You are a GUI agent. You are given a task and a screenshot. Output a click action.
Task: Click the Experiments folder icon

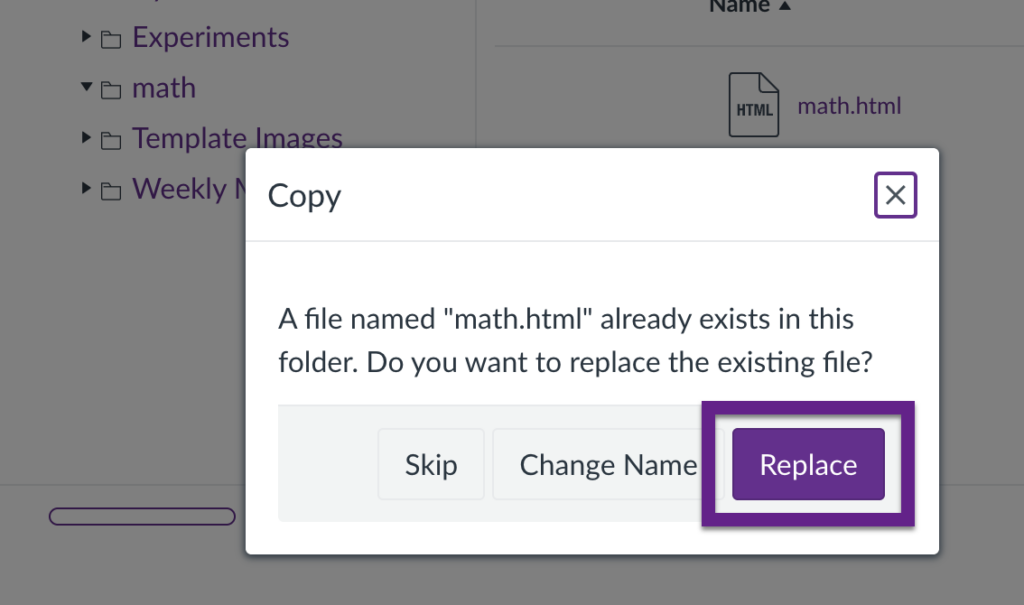point(111,39)
